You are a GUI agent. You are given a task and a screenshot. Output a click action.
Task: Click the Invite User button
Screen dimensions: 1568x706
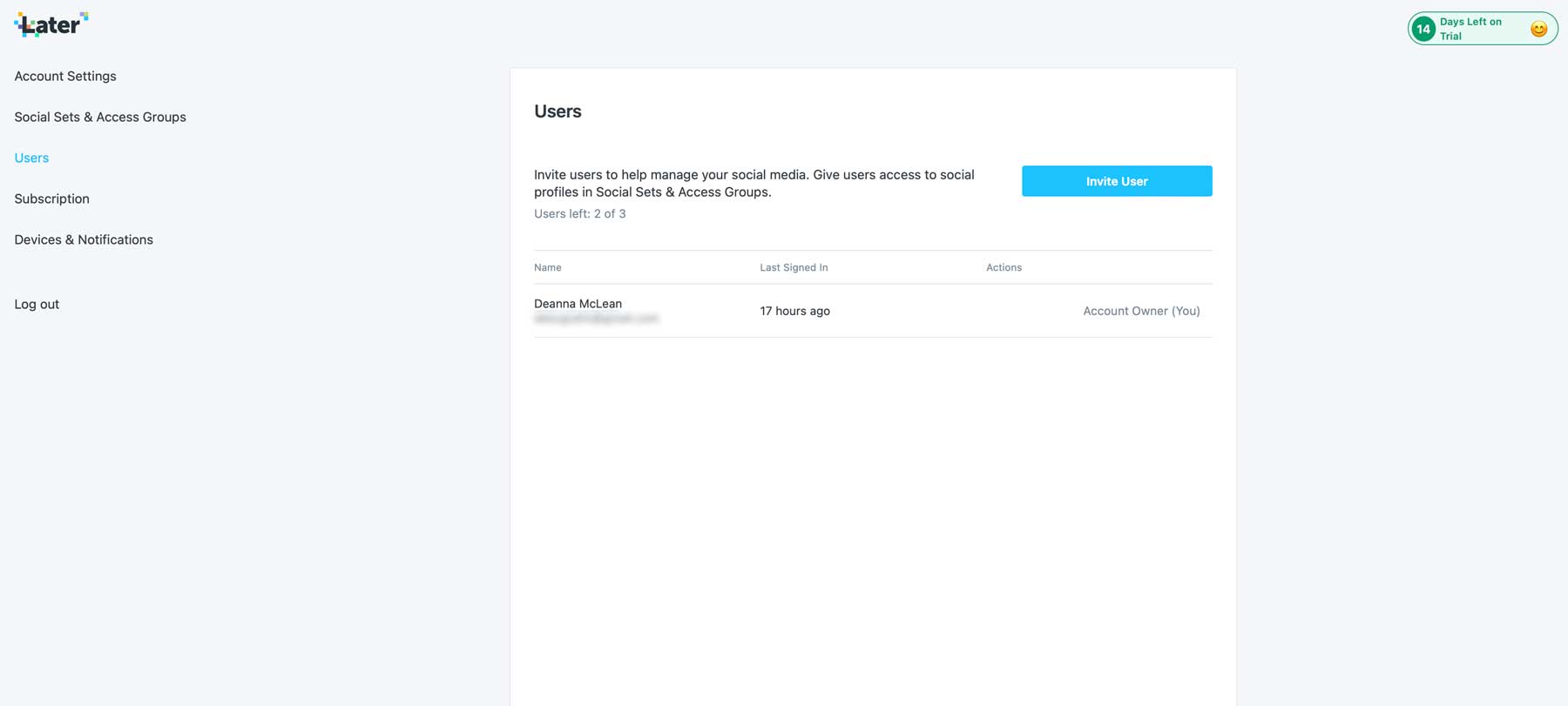[x=1117, y=181]
